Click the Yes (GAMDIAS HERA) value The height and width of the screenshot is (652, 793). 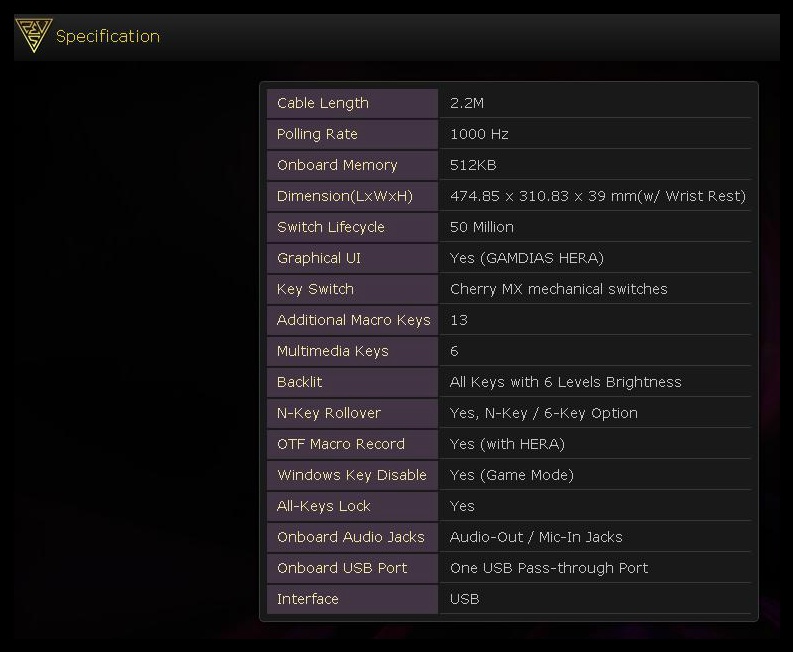click(x=526, y=258)
